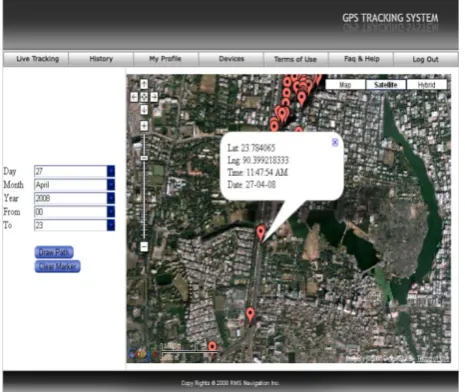Open the Year dropdown arrow
The height and width of the screenshot is (392, 465).
[x=111, y=198]
